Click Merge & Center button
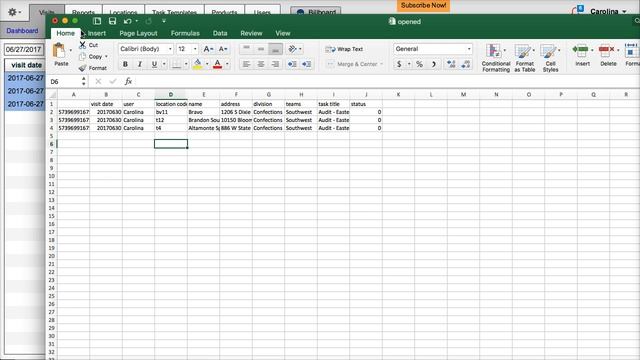 tap(355, 64)
